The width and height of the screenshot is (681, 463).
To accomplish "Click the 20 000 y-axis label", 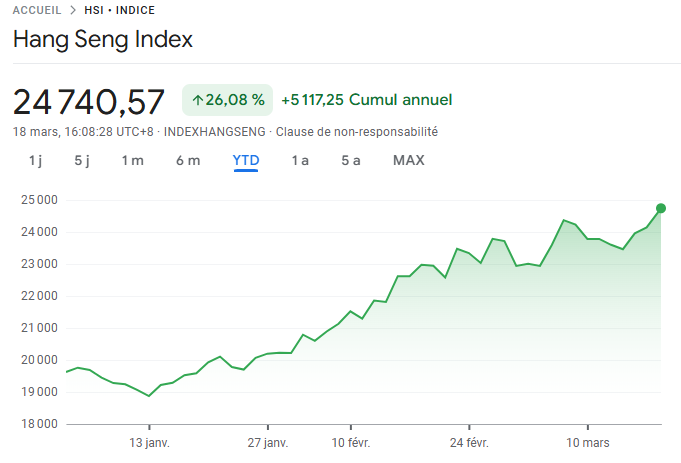I will tap(40, 360).
